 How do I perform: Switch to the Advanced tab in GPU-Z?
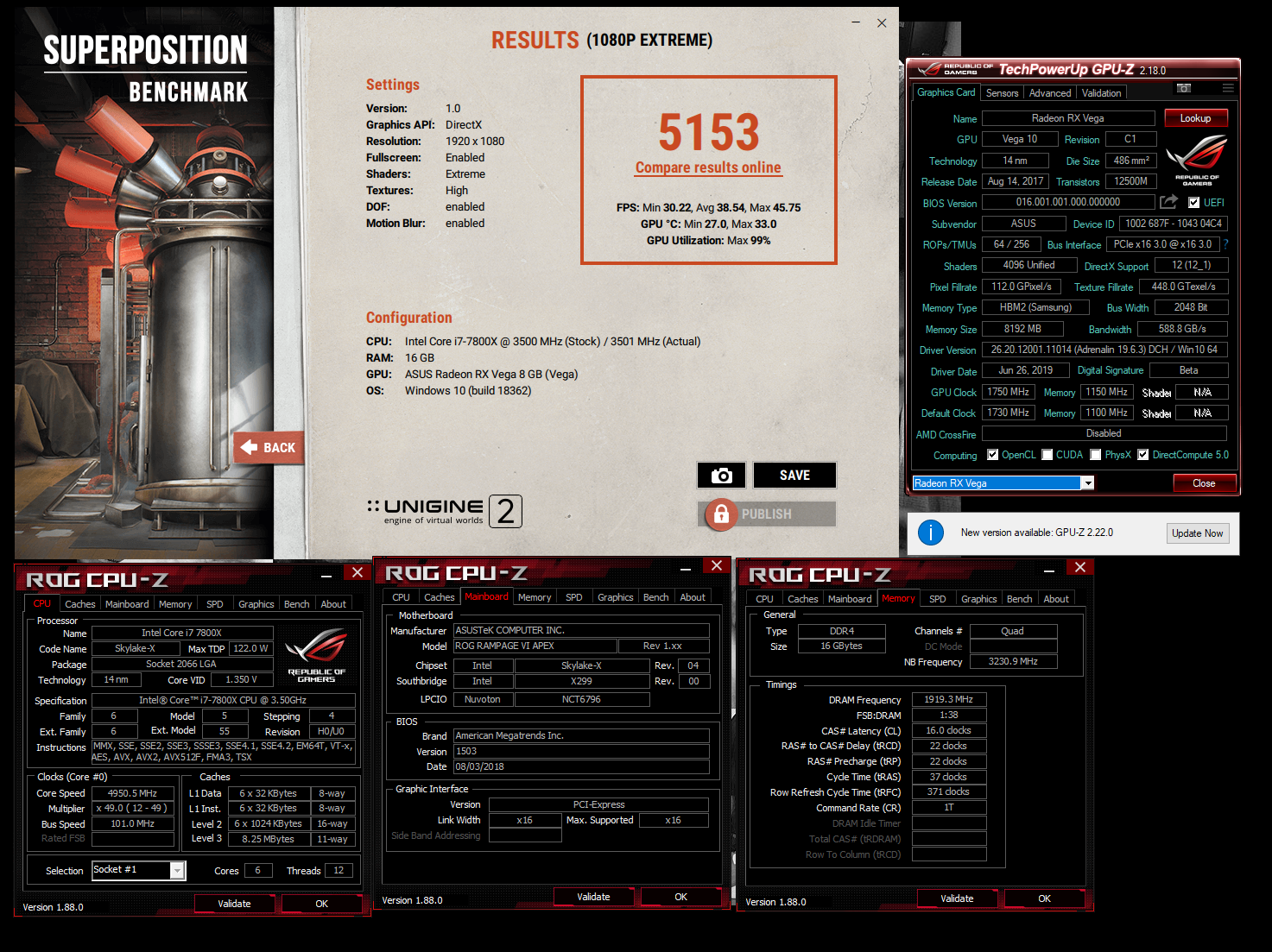point(1050,93)
